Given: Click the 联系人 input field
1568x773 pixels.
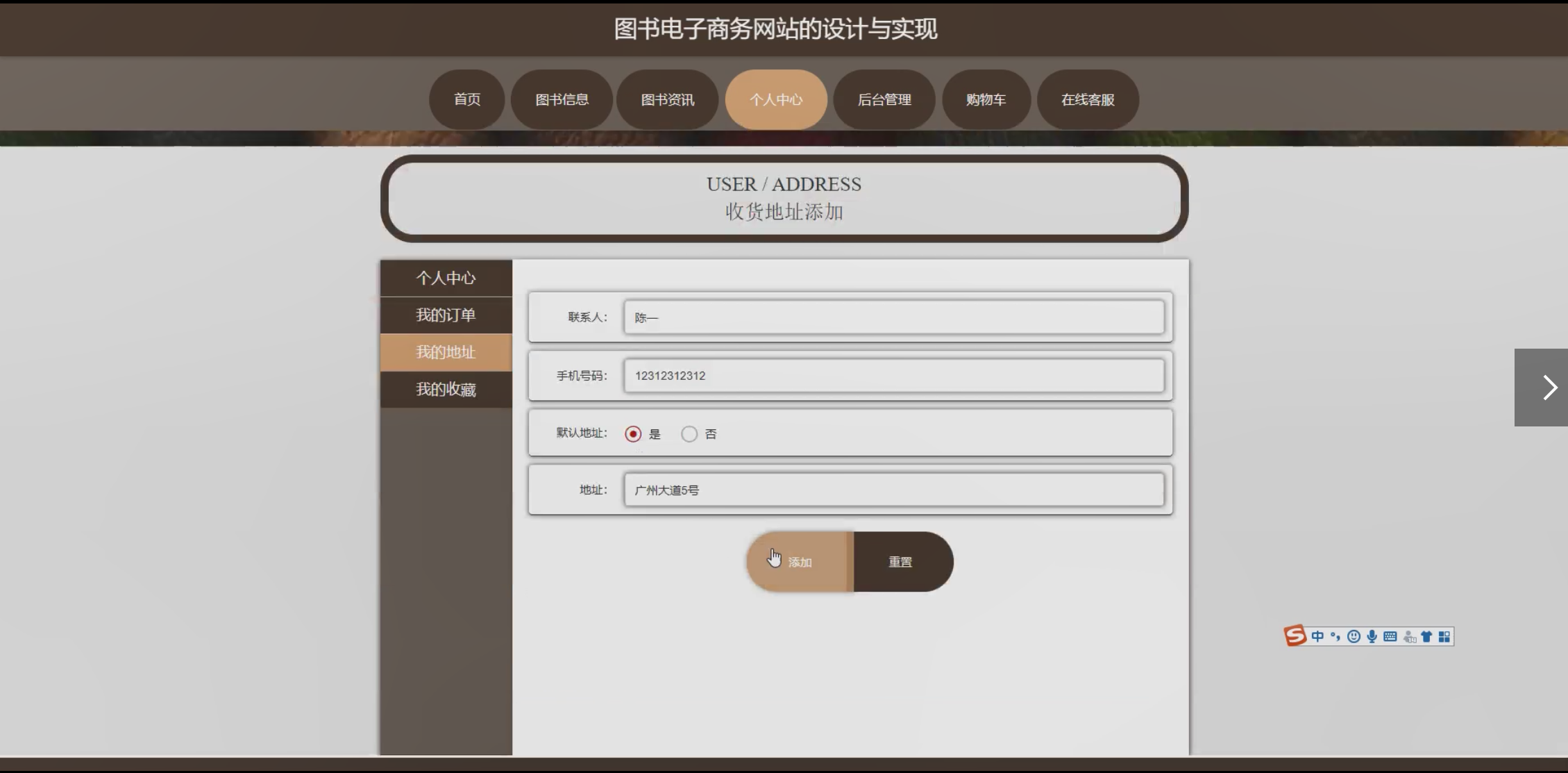Looking at the screenshot, I should point(894,317).
